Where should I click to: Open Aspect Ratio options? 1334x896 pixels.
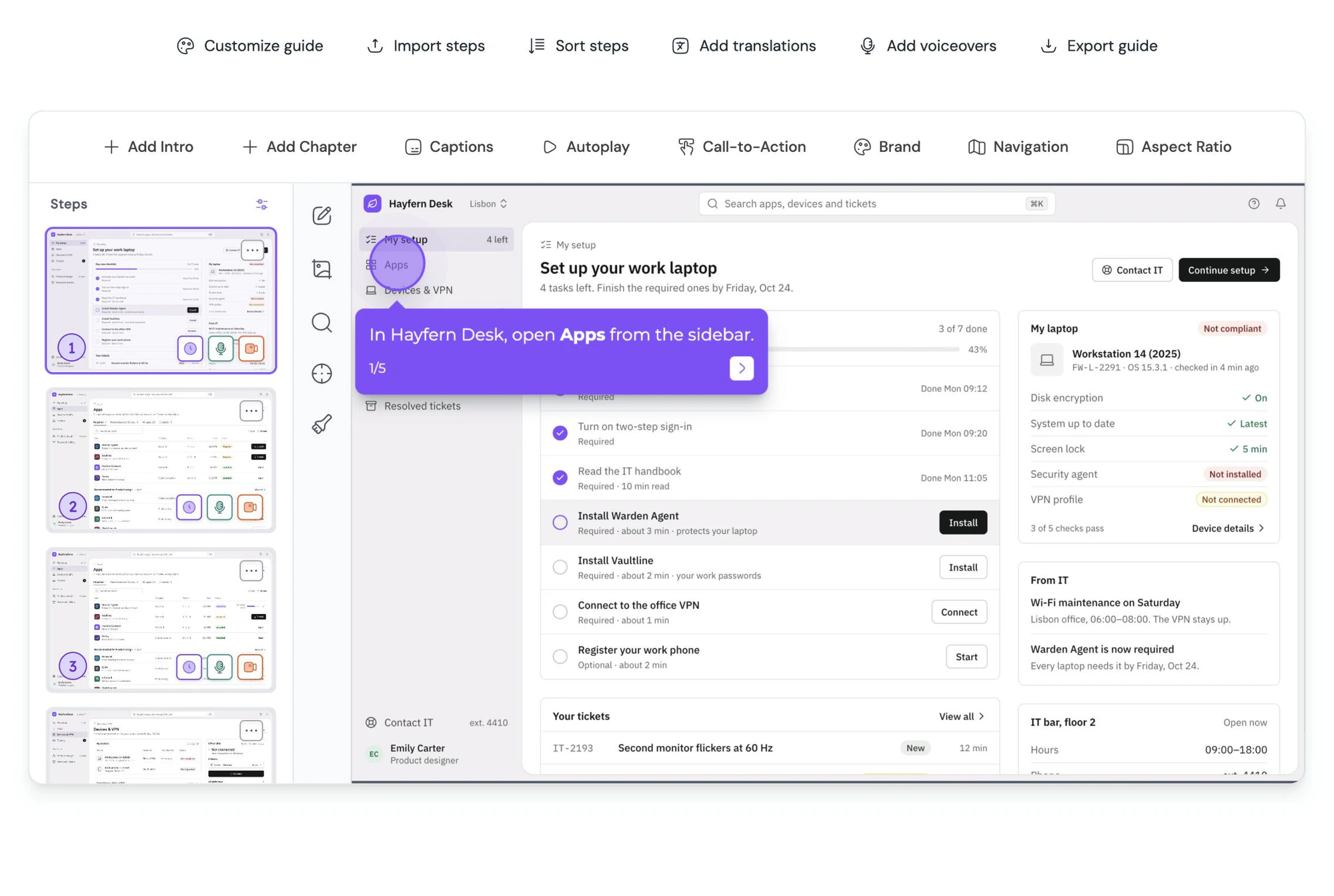click(1174, 147)
